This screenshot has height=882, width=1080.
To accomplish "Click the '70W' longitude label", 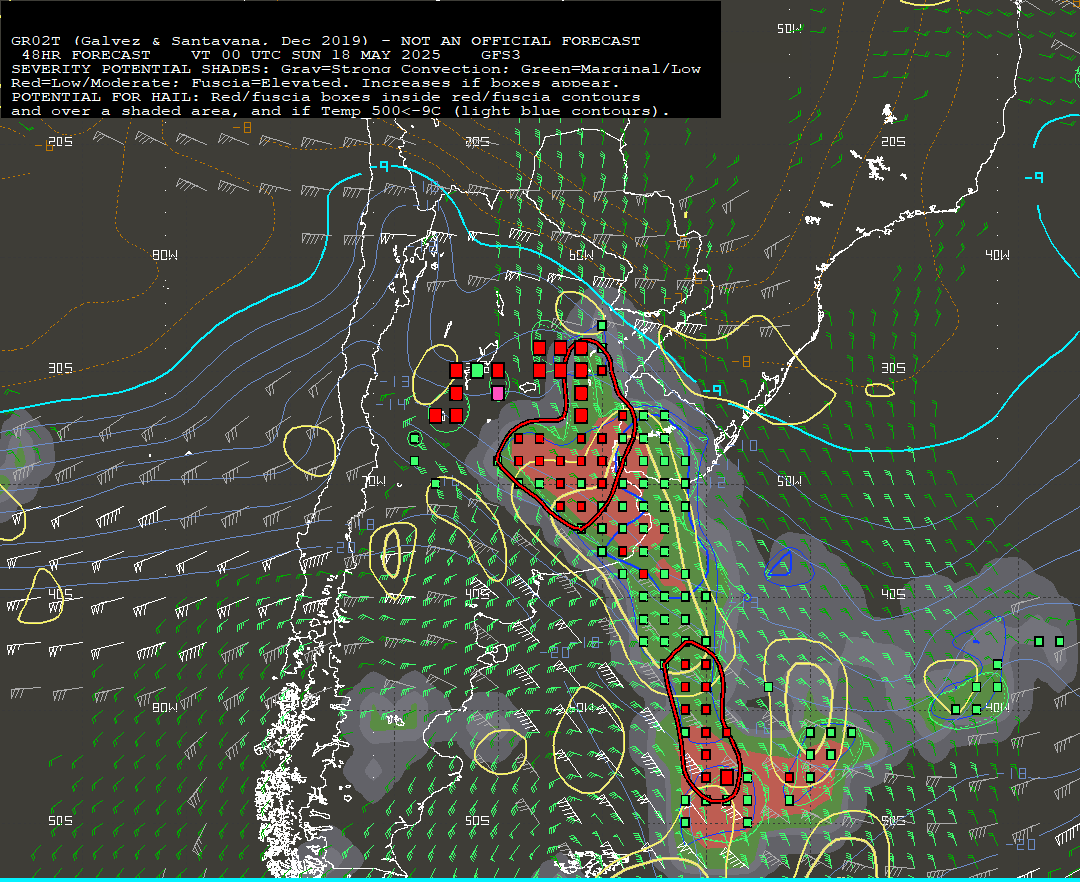I will 375,481.
